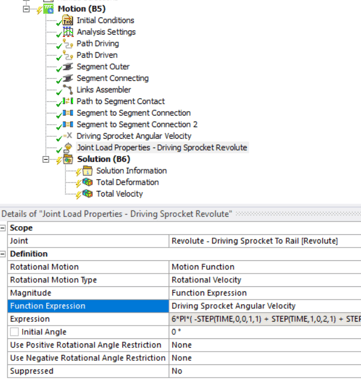
Task: Click Function Expression value Driving Sprocket Angular Velocity
Action: point(265,306)
